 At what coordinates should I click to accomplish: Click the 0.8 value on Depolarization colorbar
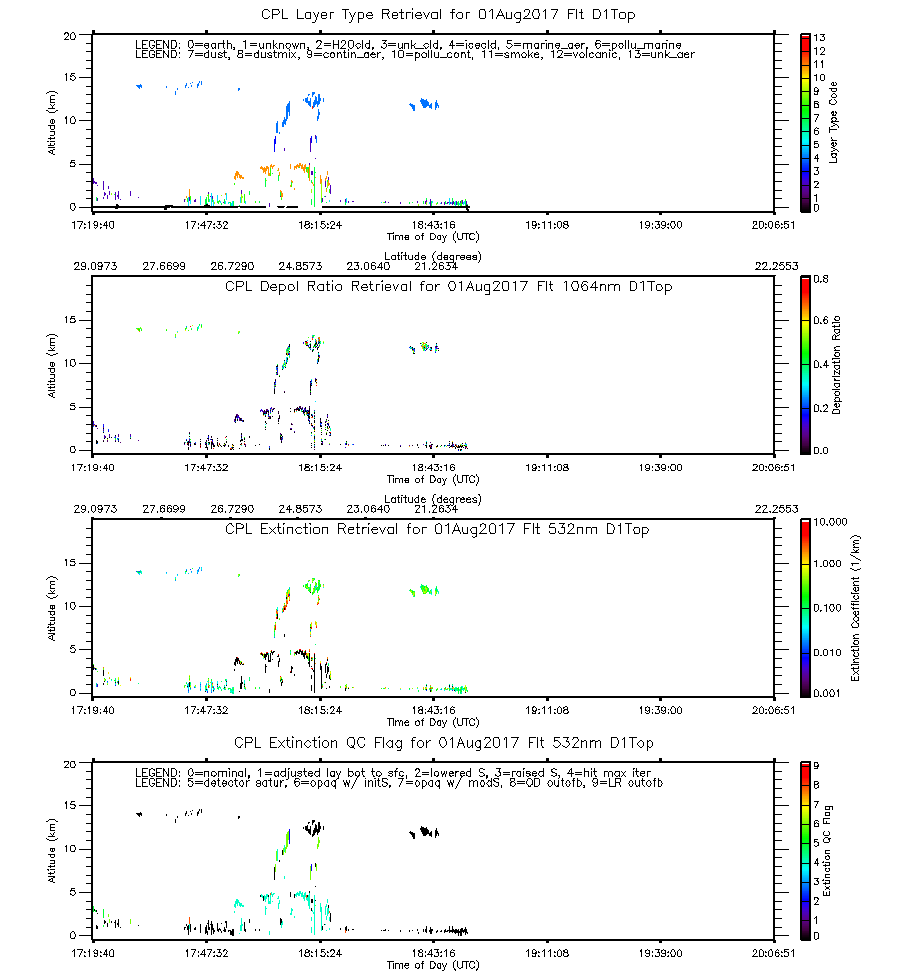(821, 279)
